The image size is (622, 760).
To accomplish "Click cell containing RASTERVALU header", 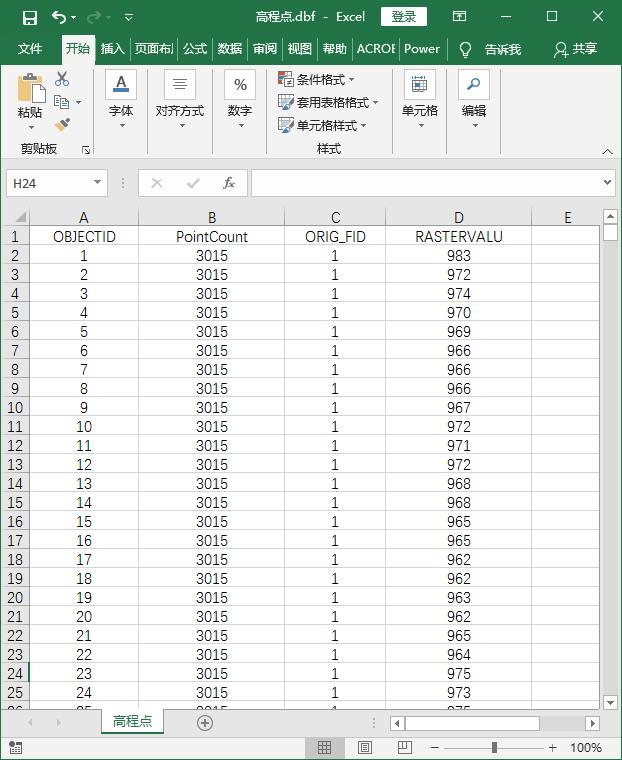I will point(459,237).
